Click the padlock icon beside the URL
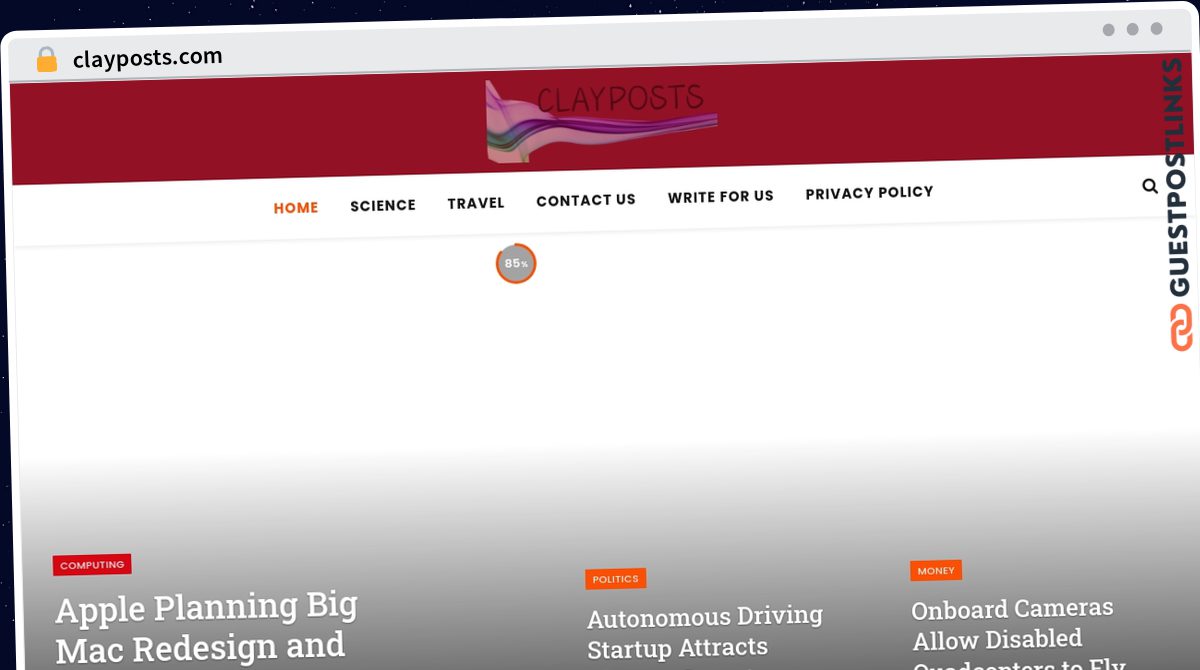The image size is (1200, 670). pos(46,60)
